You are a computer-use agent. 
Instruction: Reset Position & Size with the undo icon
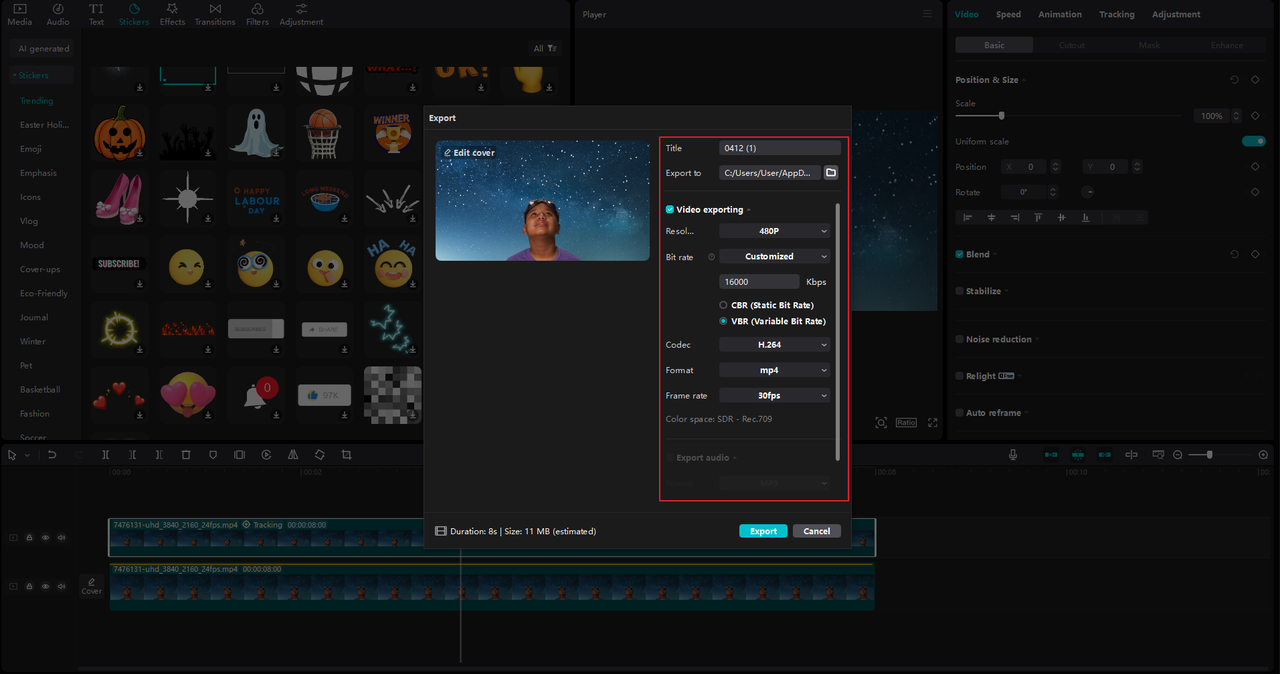coord(1234,80)
